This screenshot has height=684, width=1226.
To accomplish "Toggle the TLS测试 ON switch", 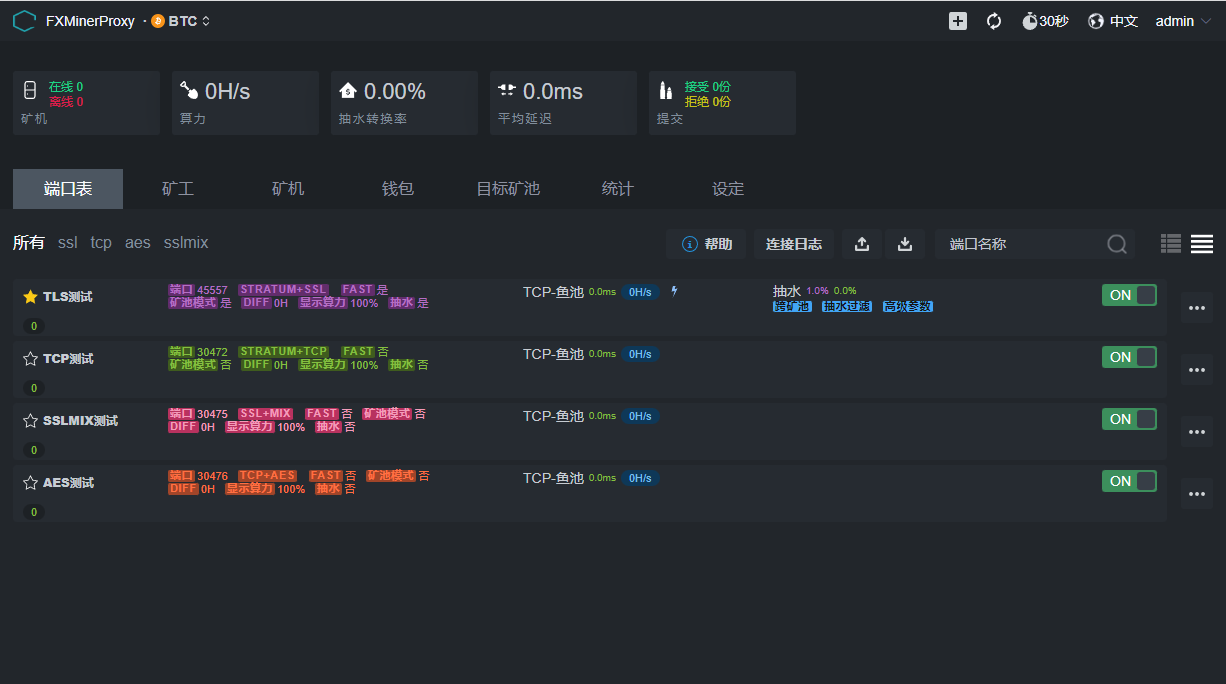I will click(x=1129, y=295).
